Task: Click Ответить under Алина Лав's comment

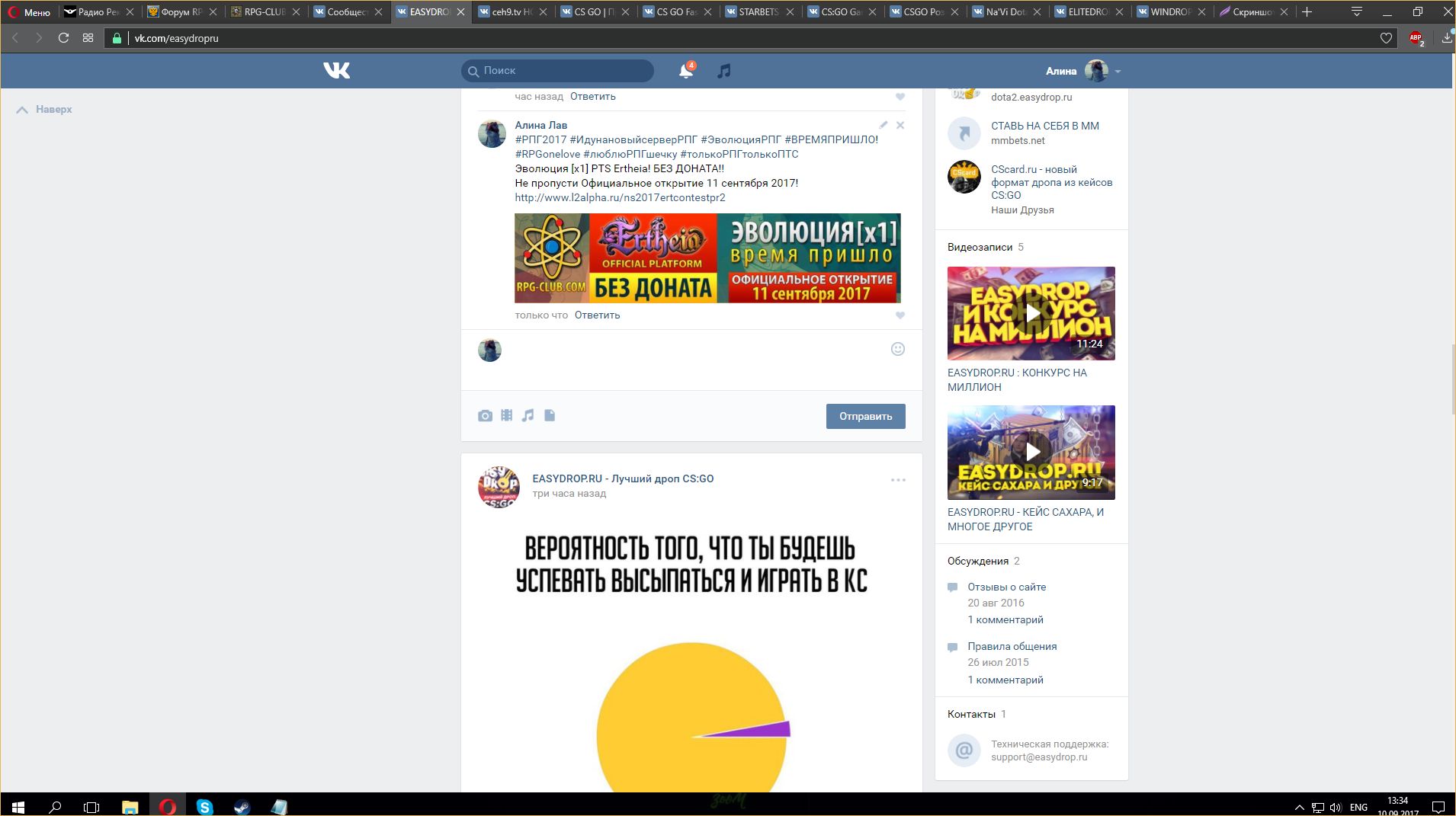Action: pos(597,315)
